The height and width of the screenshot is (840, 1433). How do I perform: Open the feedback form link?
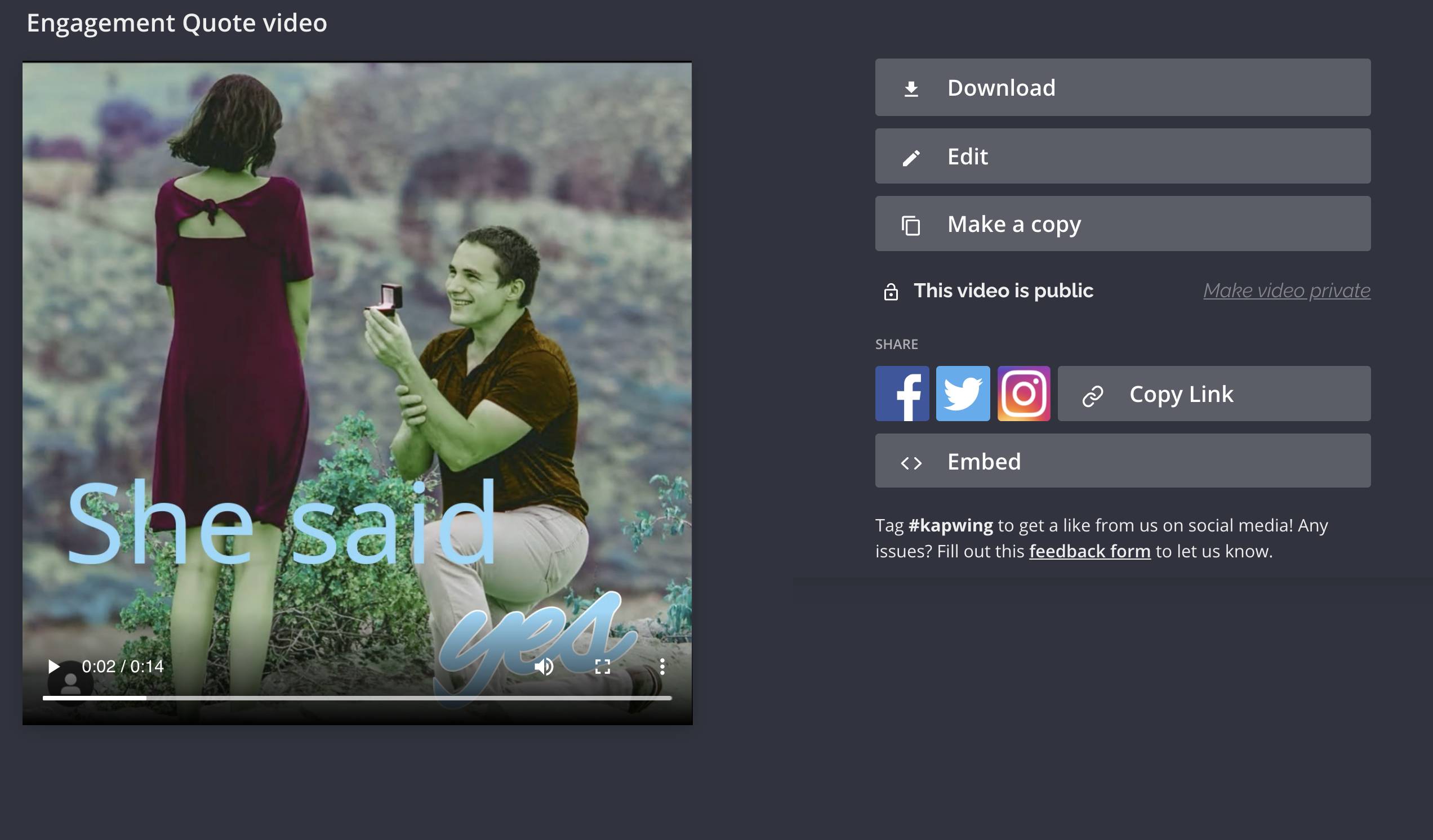click(x=1089, y=551)
